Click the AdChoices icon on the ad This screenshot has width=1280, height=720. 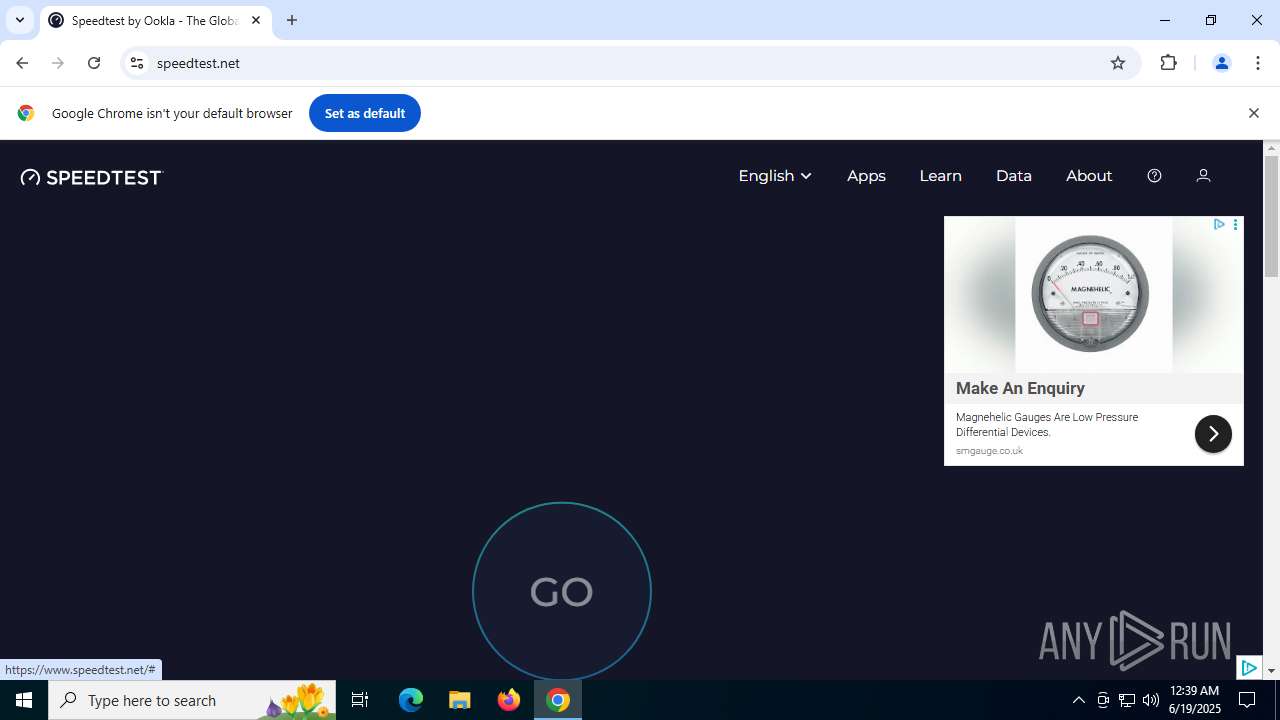(x=1219, y=224)
